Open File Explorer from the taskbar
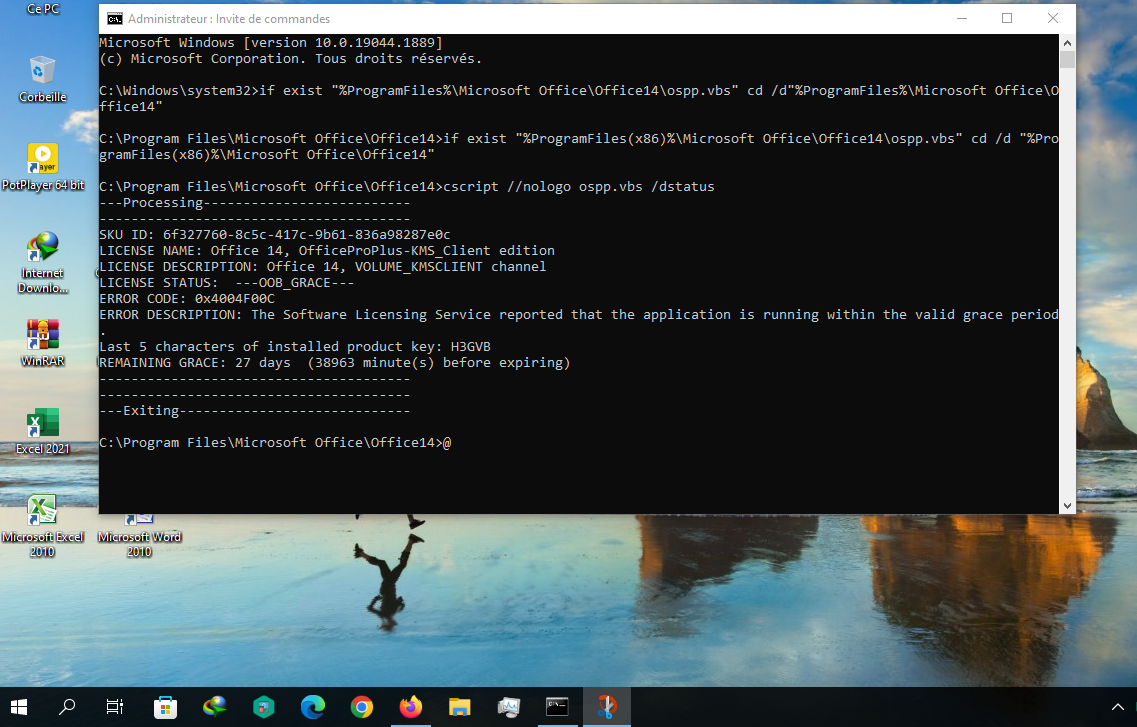This screenshot has height=727, width=1137. 460,707
